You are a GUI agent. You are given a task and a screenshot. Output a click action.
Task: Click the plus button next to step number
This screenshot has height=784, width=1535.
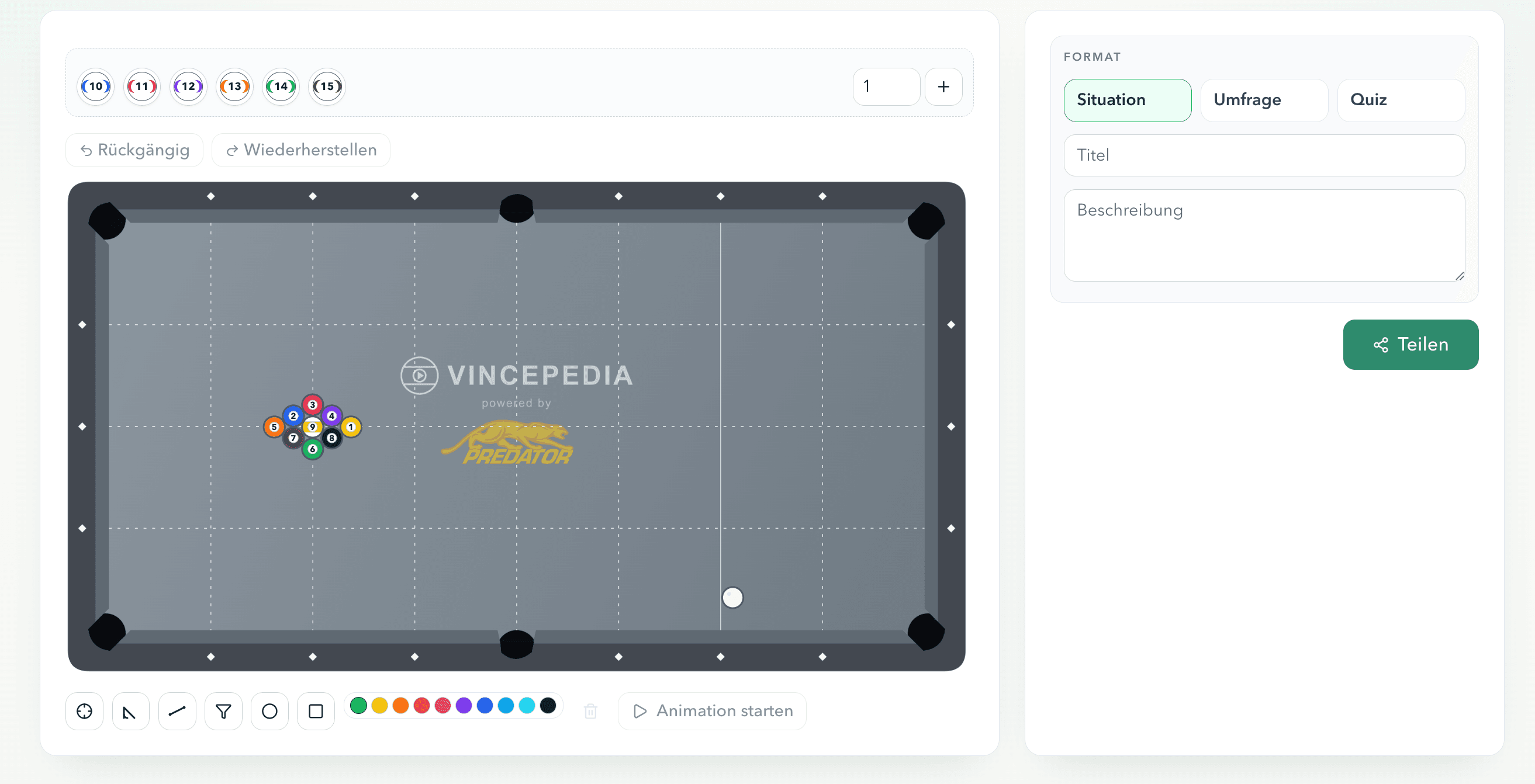tap(943, 87)
